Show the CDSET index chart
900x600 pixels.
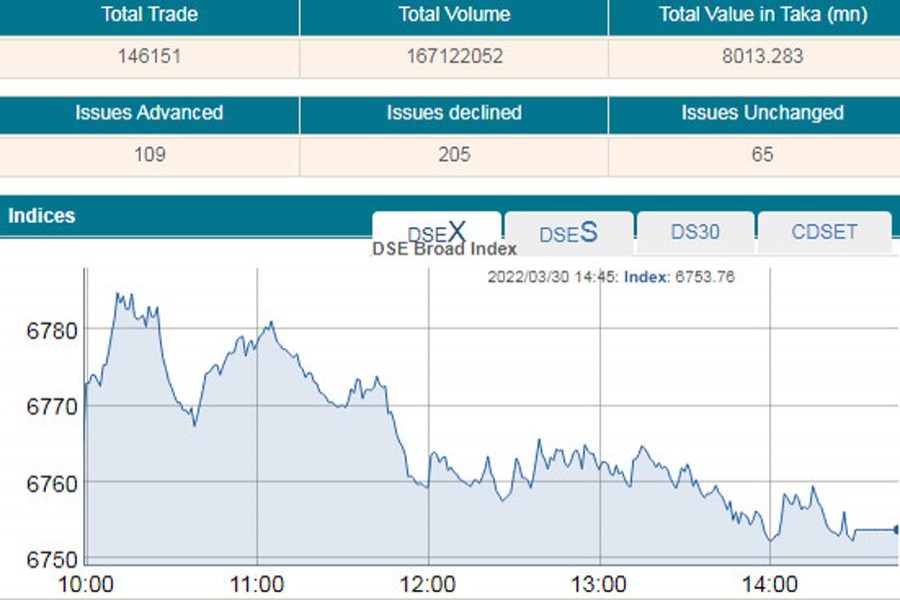point(824,232)
